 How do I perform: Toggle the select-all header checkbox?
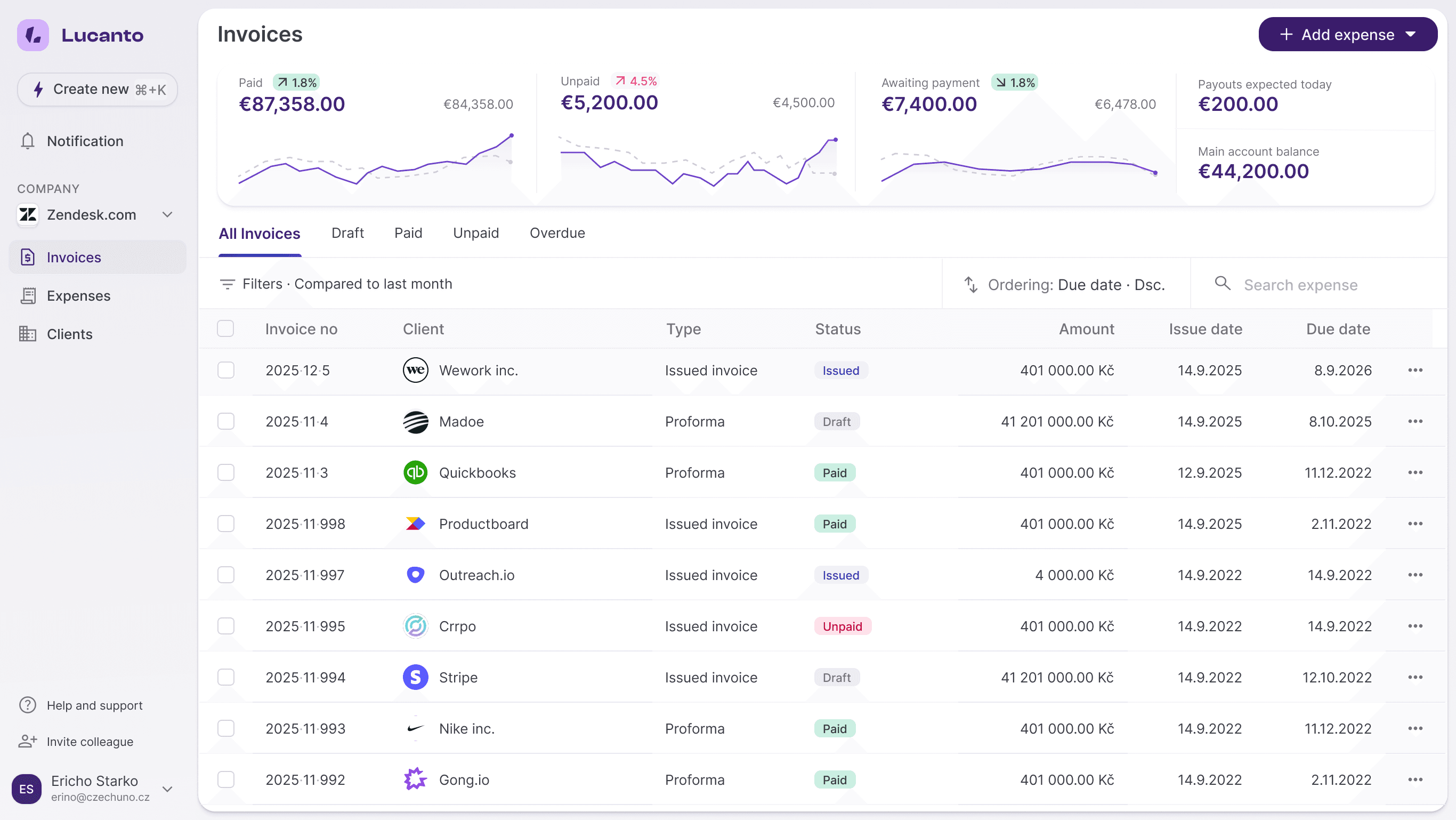225,328
